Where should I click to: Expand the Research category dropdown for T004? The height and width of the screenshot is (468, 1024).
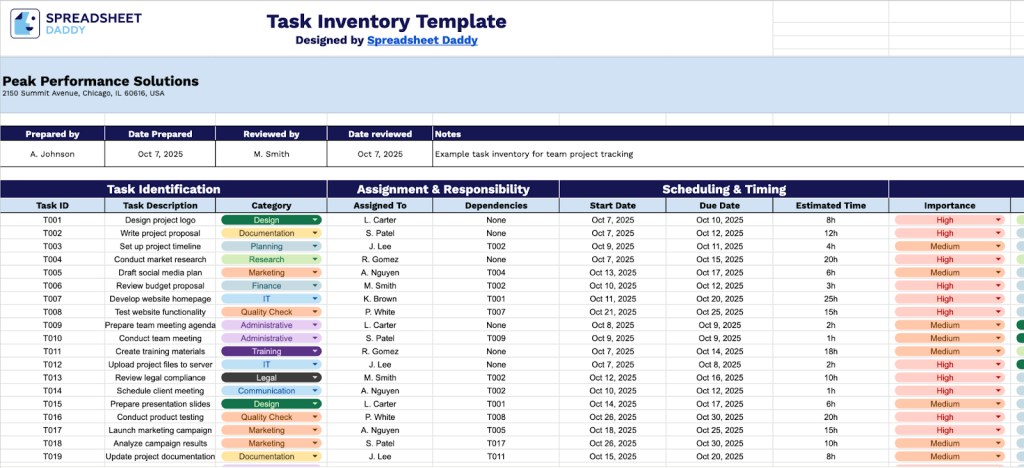tap(315, 259)
